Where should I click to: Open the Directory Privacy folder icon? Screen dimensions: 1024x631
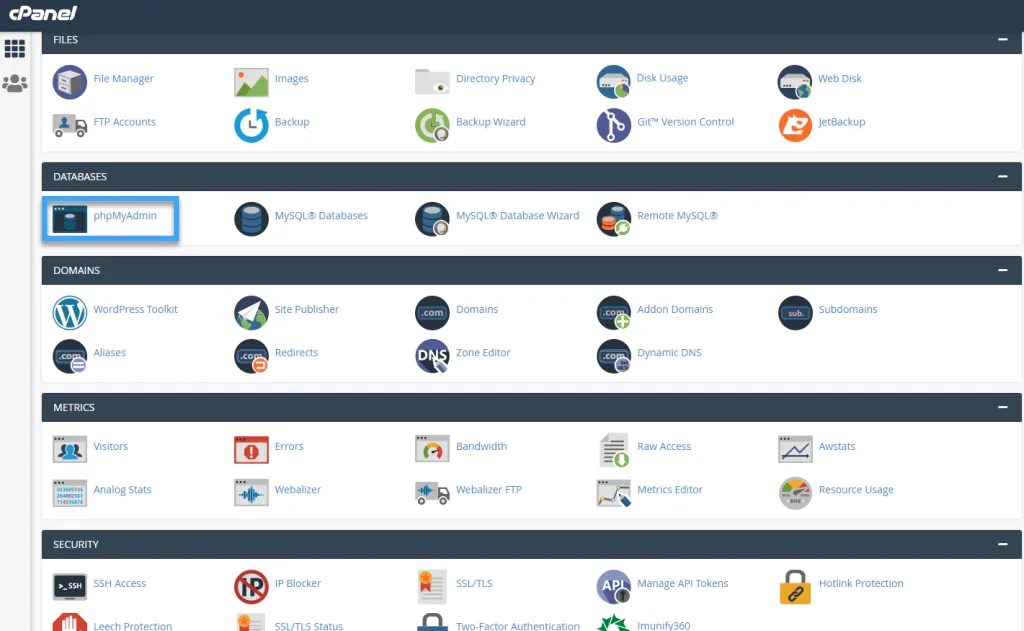coord(432,82)
